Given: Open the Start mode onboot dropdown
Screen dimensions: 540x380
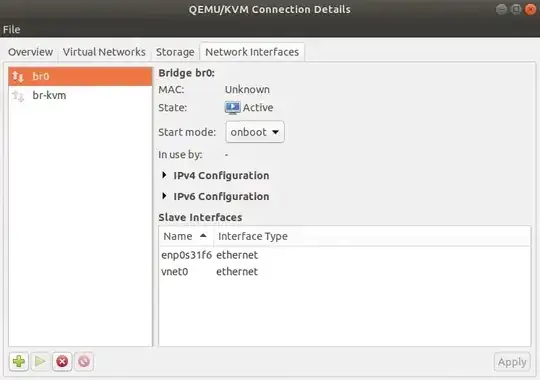Looking at the screenshot, I should click(x=255, y=132).
